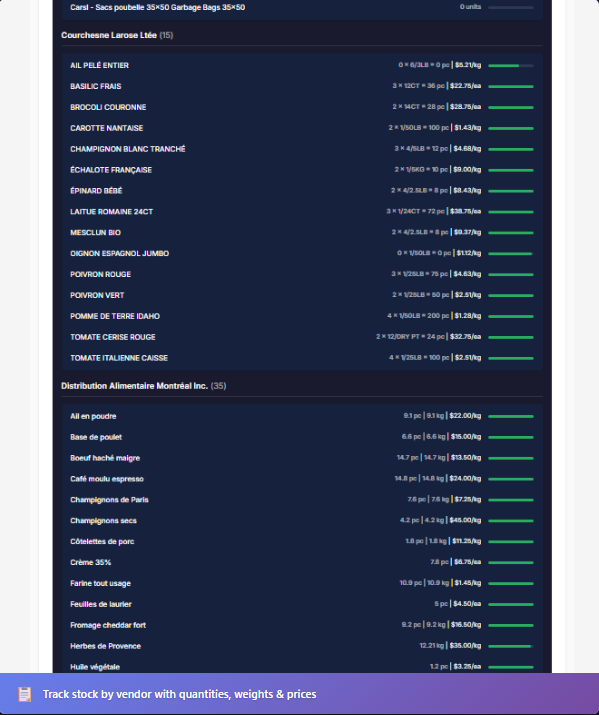Screen dimensions: 599x715
Task: Open the Boeuf haché maigre entry
Action: pyautogui.click(x=302, y=458)
